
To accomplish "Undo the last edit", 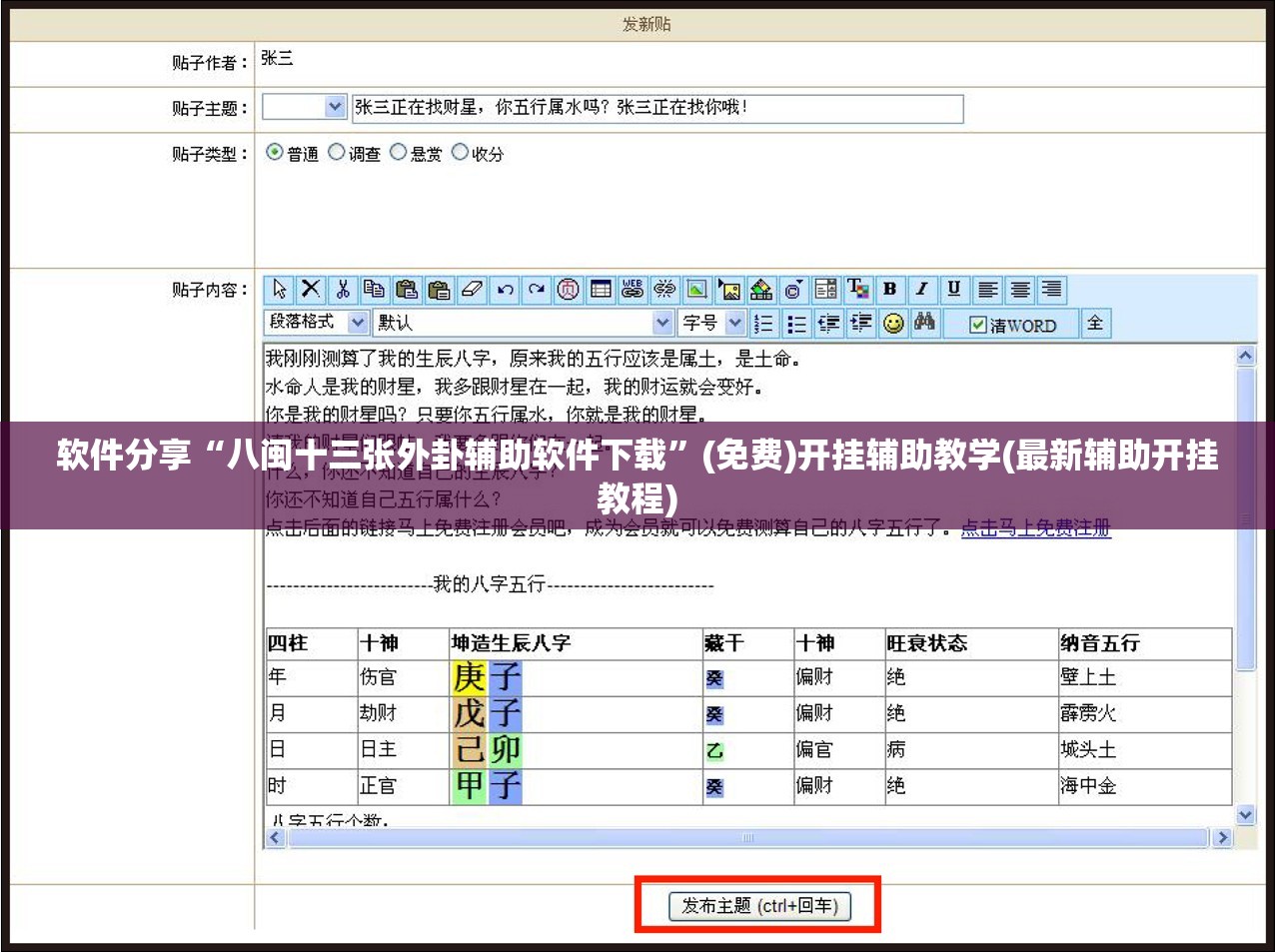I will click(505, 290).
